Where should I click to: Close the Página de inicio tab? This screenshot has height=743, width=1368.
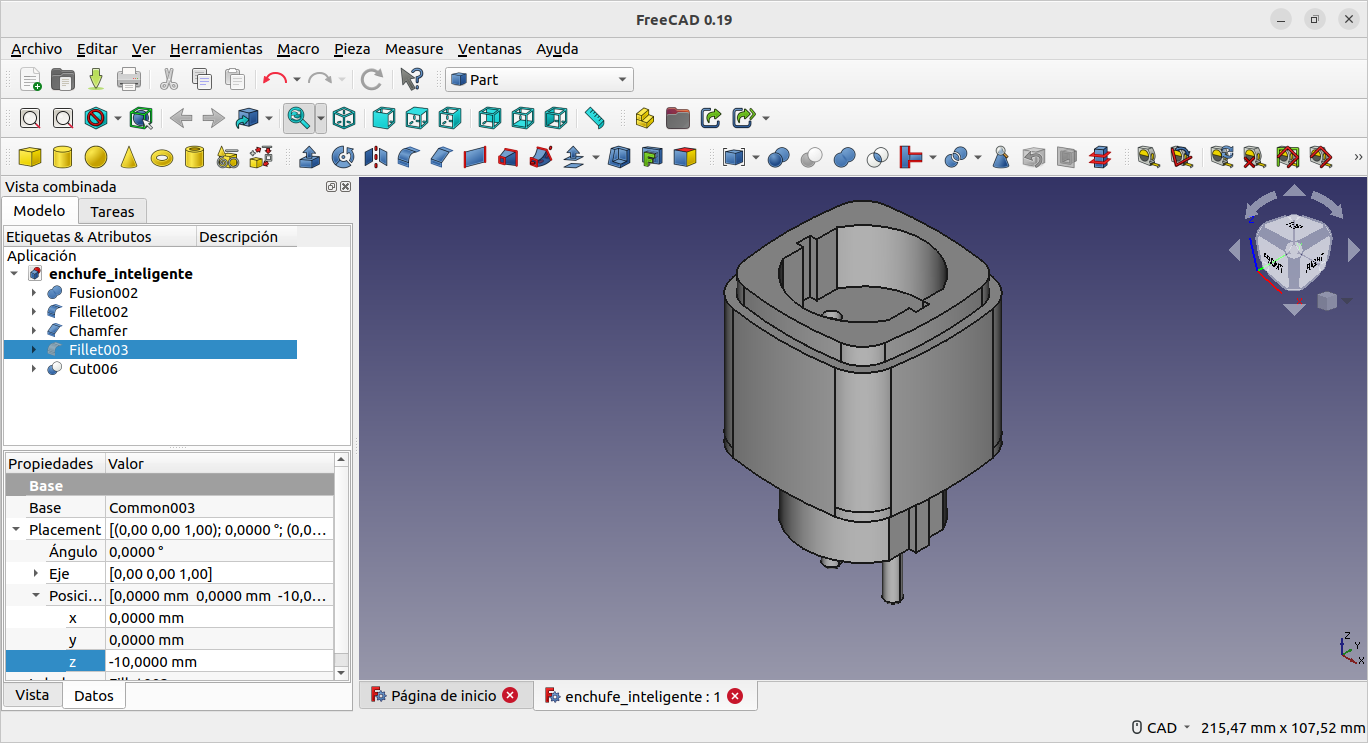(x=510, y=696)
